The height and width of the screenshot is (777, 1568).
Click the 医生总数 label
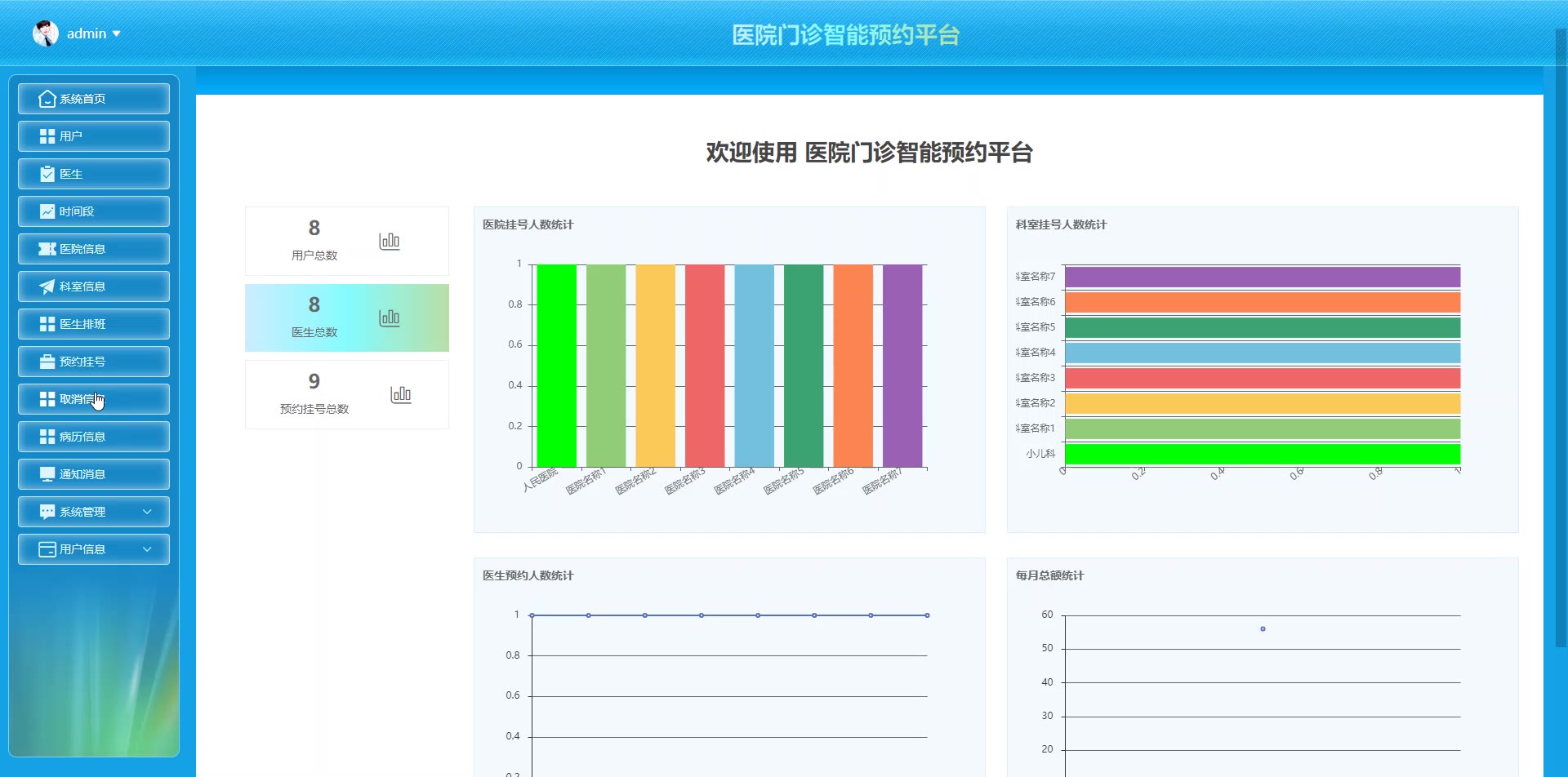(x=314, y=332)
